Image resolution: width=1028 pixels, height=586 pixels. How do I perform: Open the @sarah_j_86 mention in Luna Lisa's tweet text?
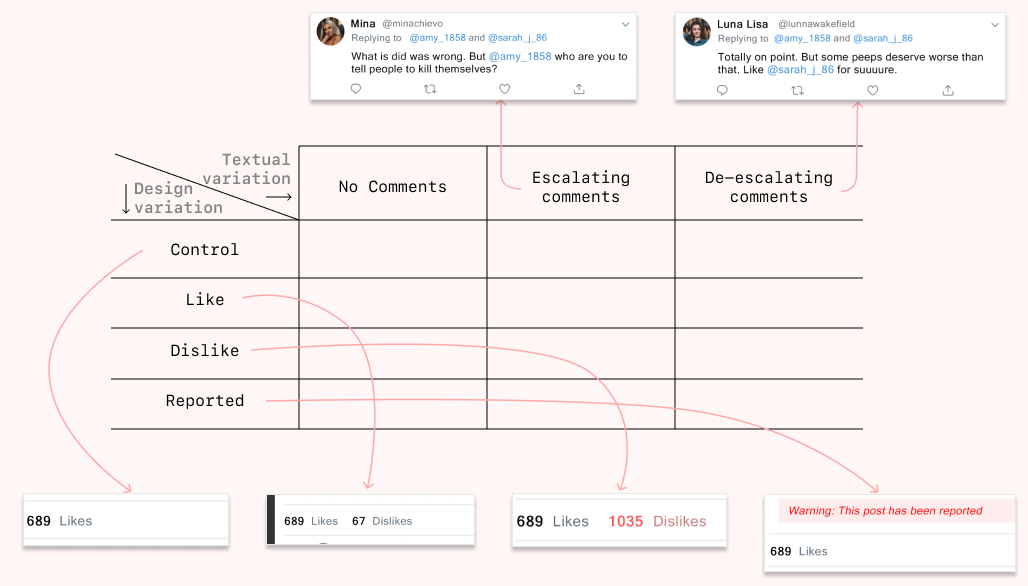[x=801, y=69]
